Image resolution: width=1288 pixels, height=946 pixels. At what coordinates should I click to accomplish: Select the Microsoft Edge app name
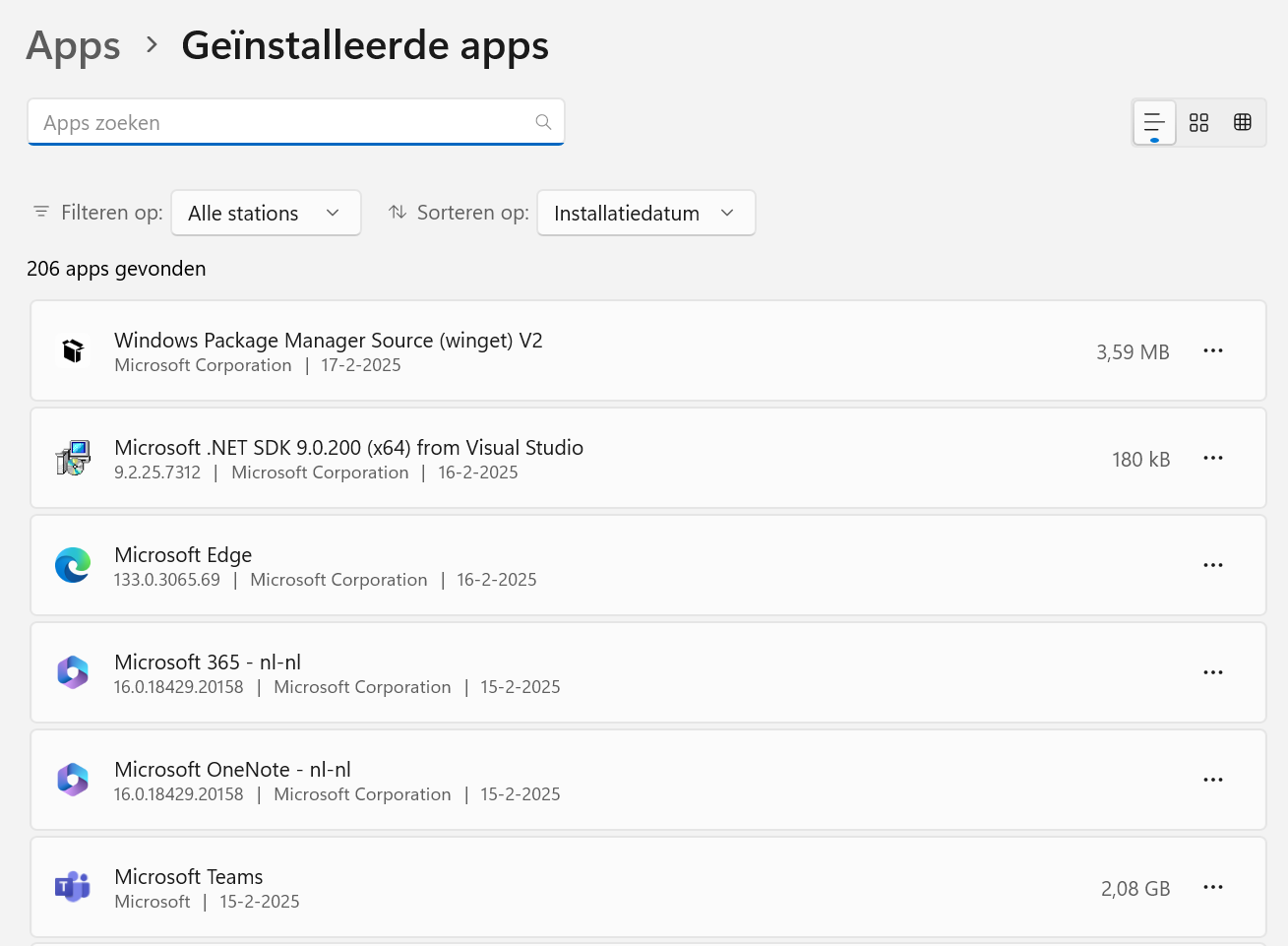click(183, 555)
